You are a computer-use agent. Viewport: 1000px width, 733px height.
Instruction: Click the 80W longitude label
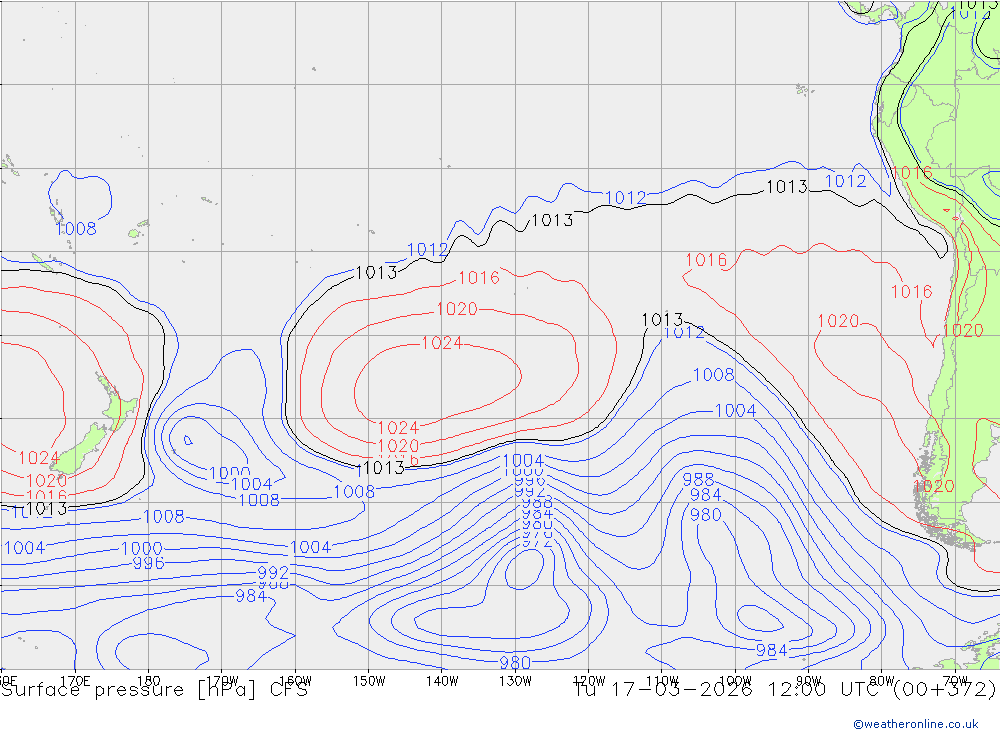[882, 681]
